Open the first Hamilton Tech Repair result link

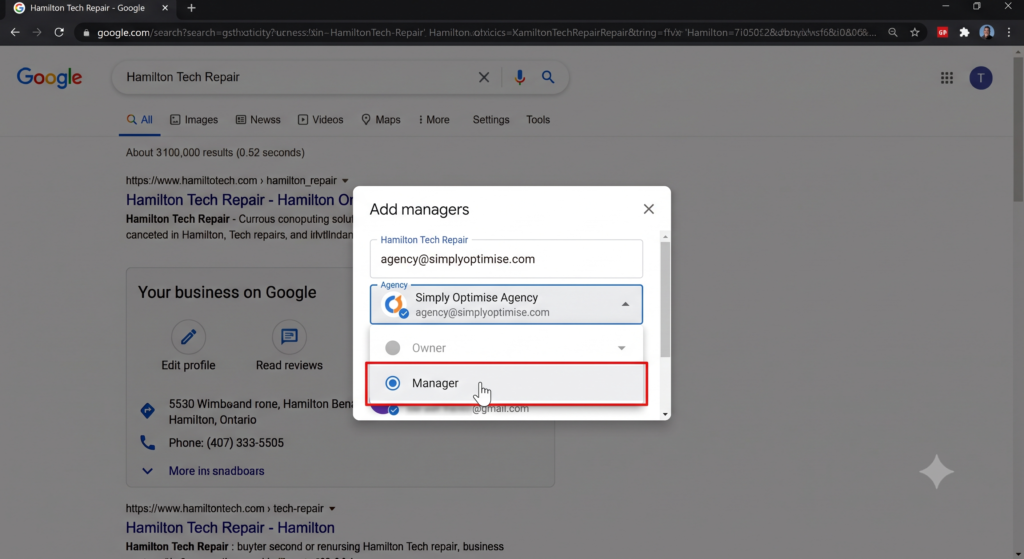(240, 200)
